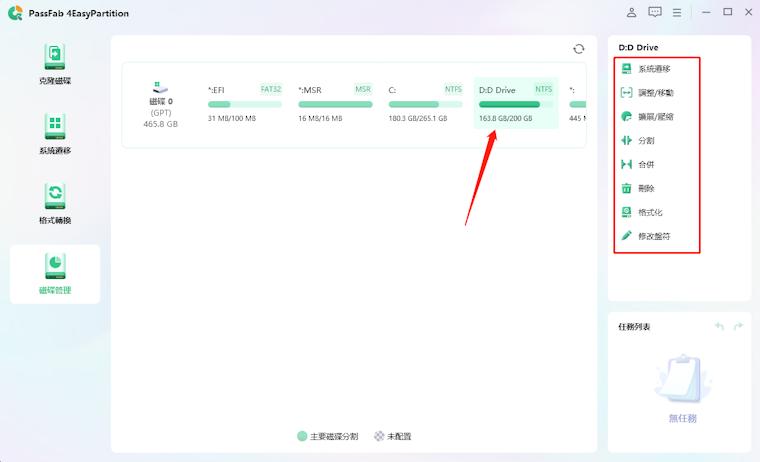Choose 系統遷移 in the D Drive panel
The width and height of the screenshot is (760, 462).
(x=646, y=69)
